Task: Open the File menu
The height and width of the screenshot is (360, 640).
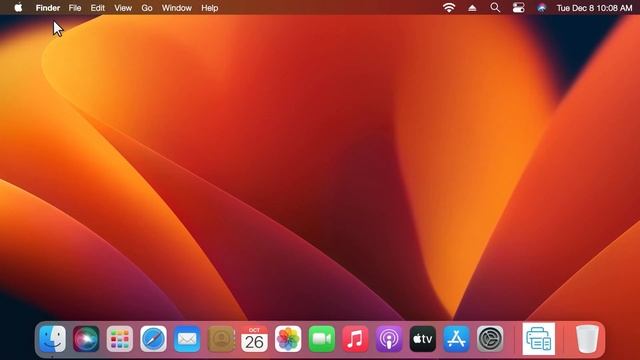Action: point(75,8)
